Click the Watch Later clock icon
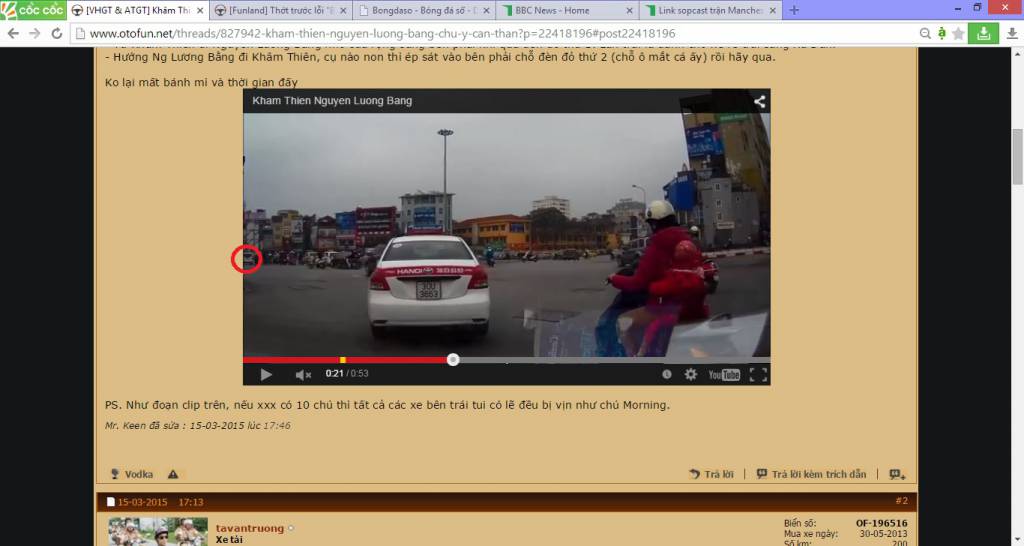This screenshot has height=546, width=1024. [x=666, y=374]
